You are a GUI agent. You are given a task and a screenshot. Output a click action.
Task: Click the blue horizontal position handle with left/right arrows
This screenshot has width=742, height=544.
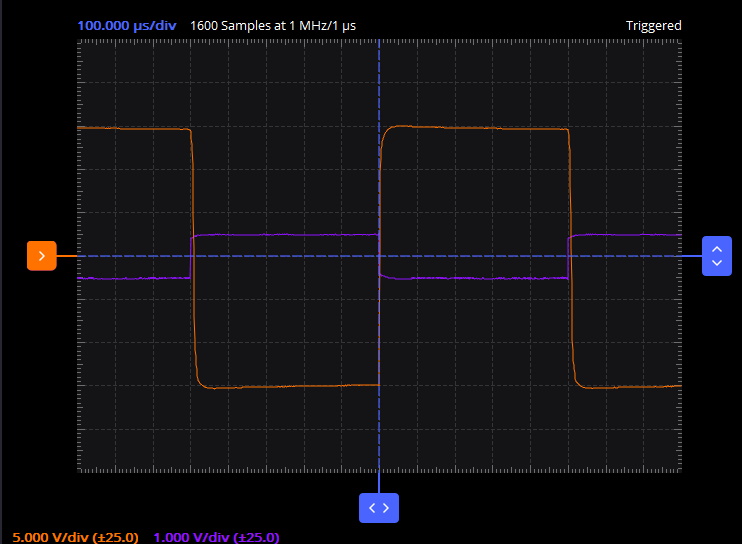(x=379, y=508)
